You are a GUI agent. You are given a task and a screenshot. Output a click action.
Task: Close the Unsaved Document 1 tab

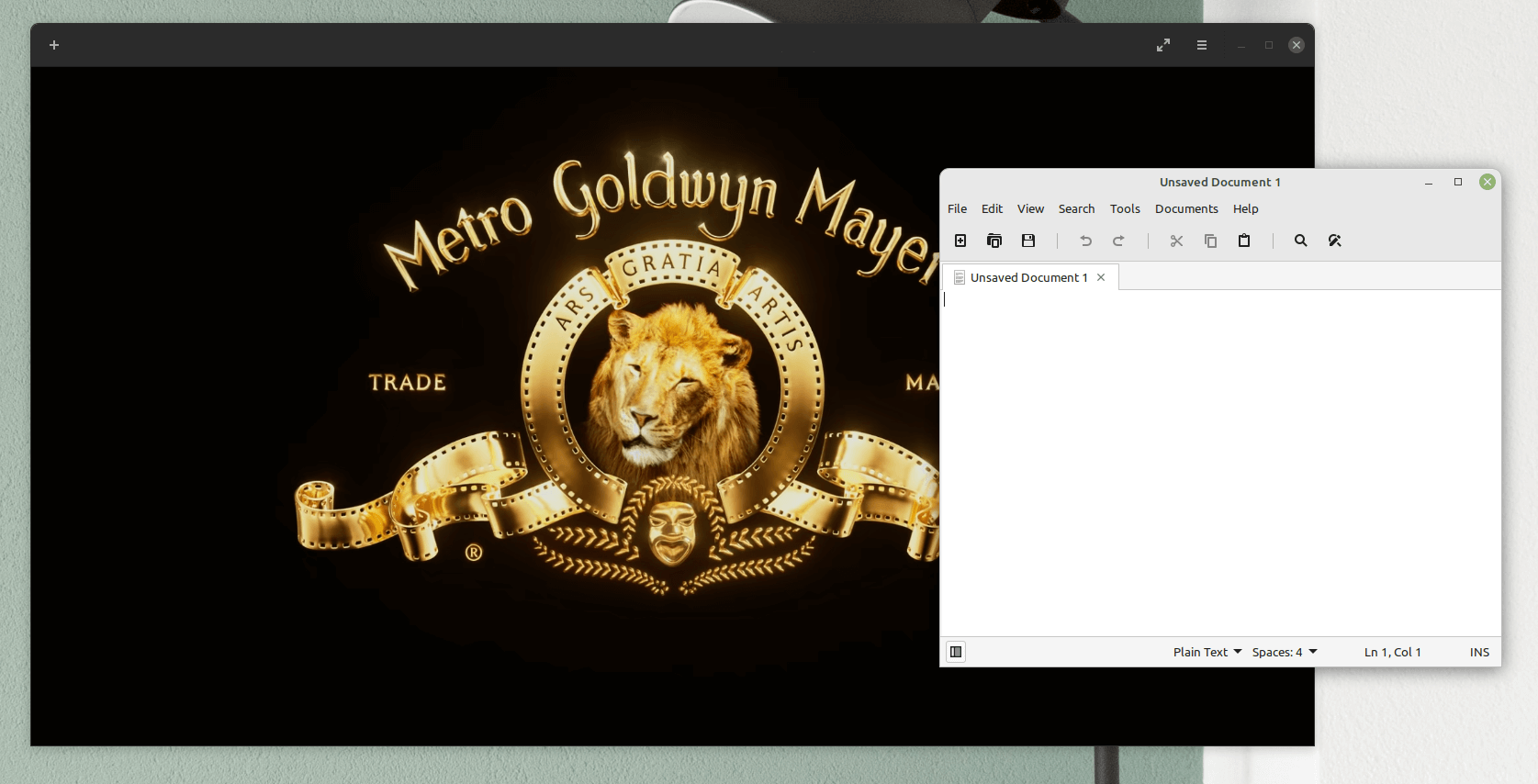point(1101,277)
